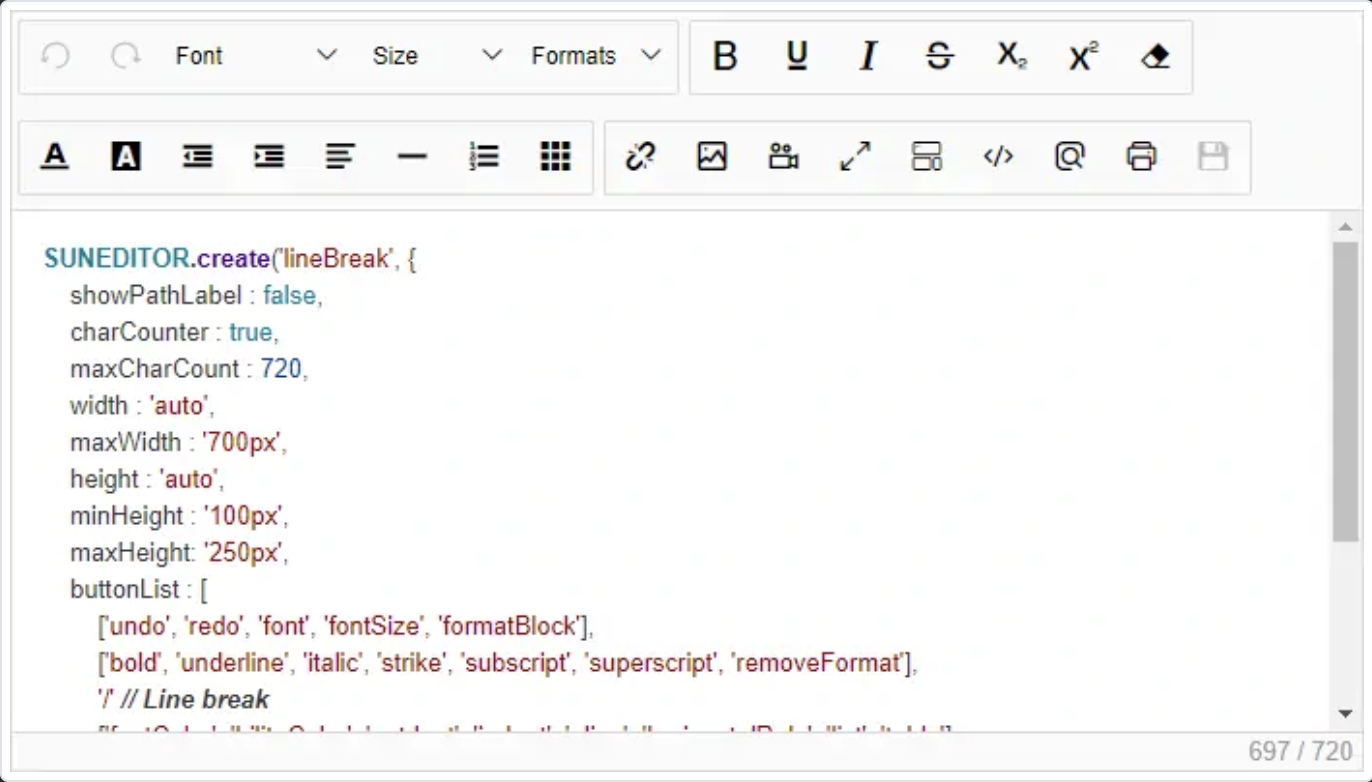The image size is (1372, 782).
Task: Open the Size dropdown
Action: pos(436,56)
